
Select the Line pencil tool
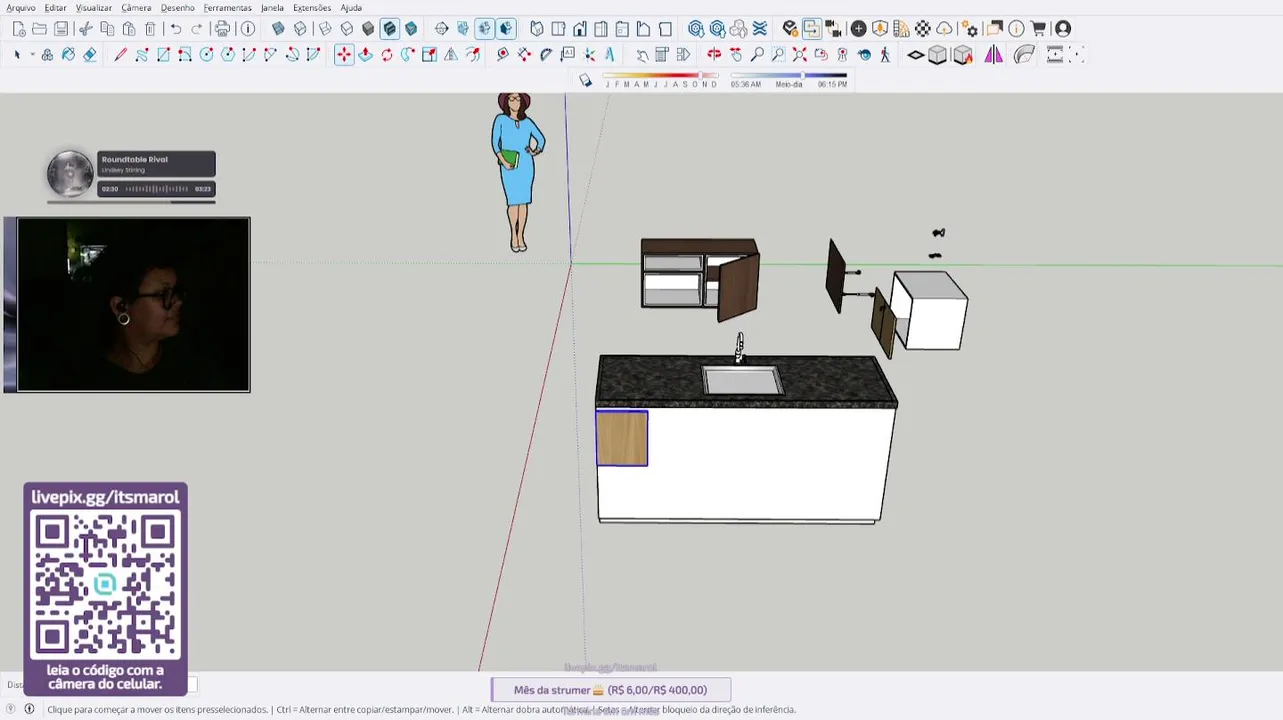tap(121, 55)
